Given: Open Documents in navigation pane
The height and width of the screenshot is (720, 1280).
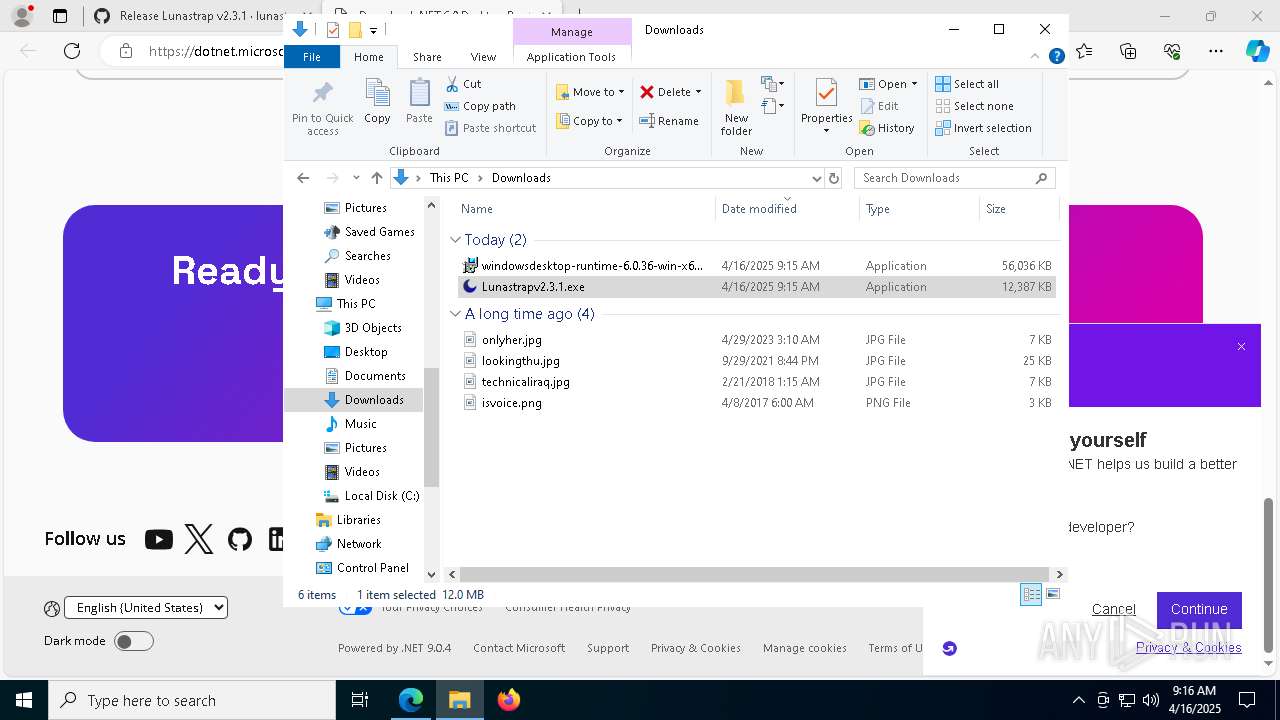Looking at the screenshot, I should pyautogui.click(x=366, y=376).
